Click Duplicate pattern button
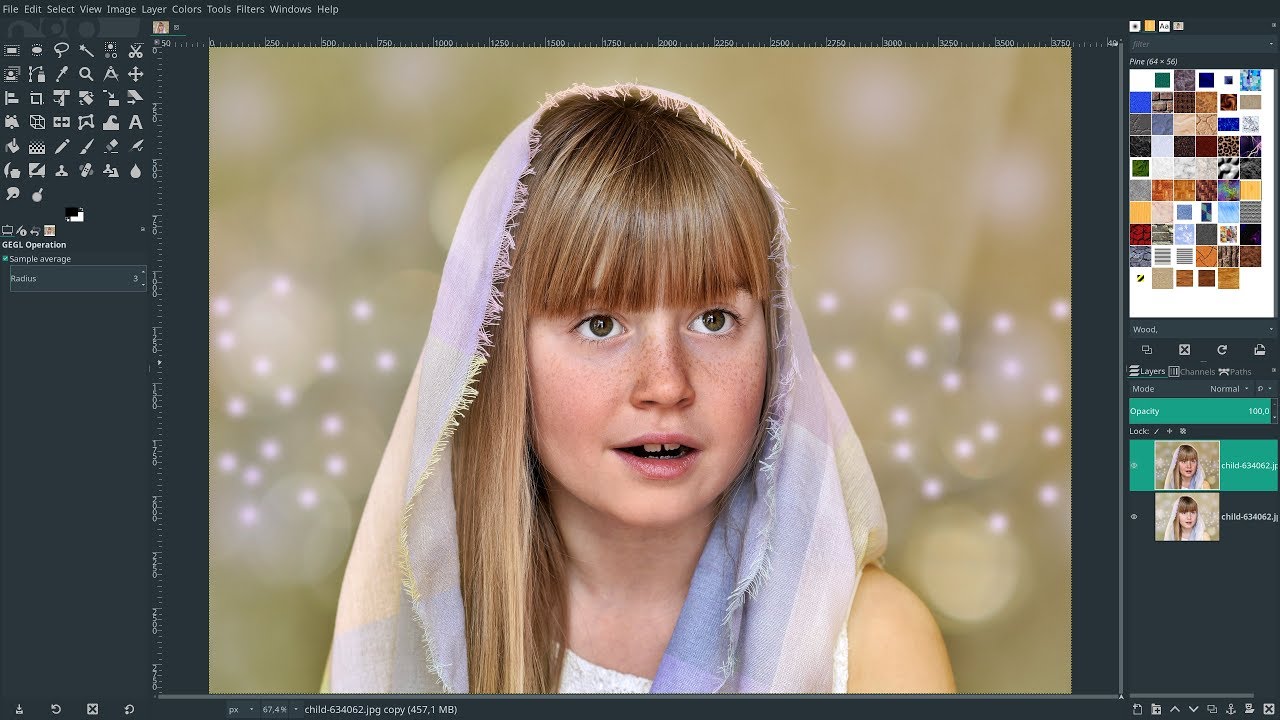Viewport: 1280px width, 720px height. [x=1147, y=350]
